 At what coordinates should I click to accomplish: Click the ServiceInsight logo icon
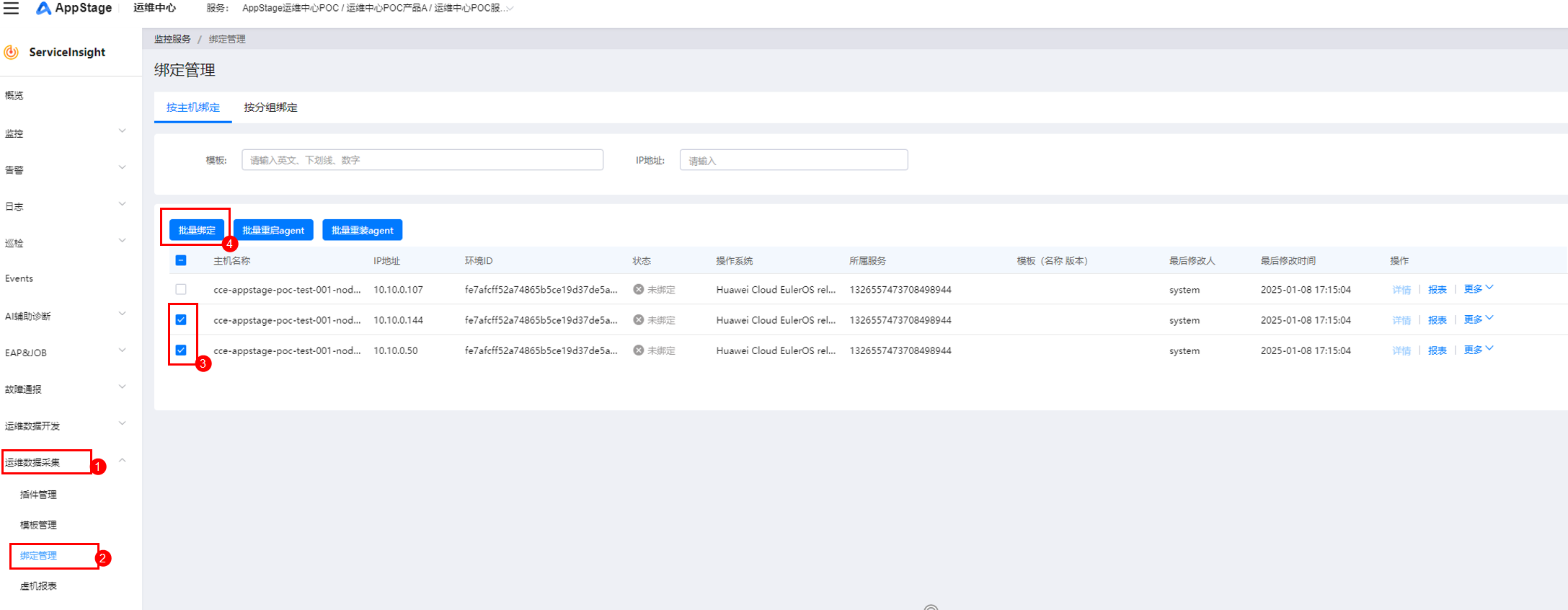[12, 52]
